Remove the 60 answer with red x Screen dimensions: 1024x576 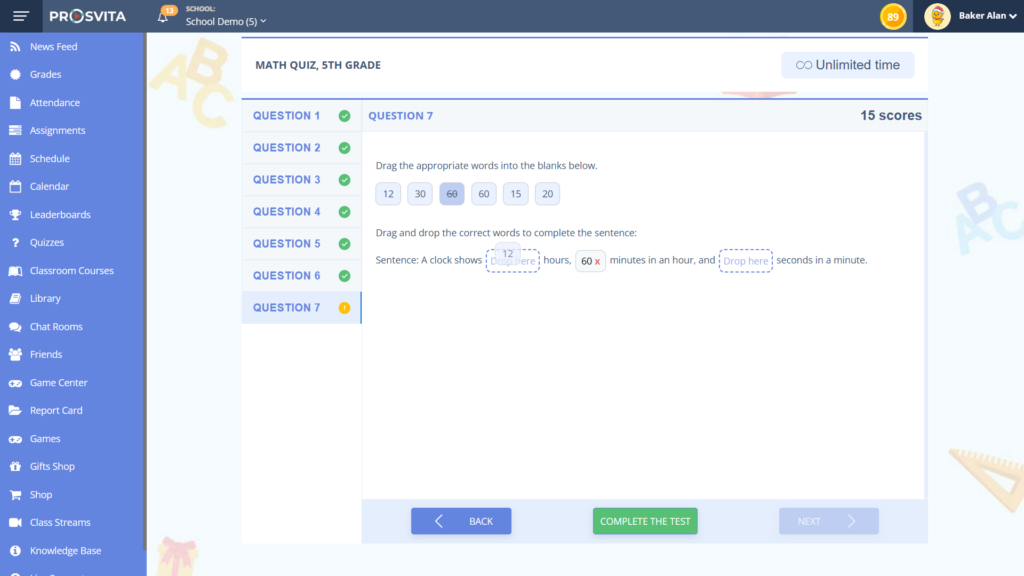pyautogui.click(x=598, y=262)
